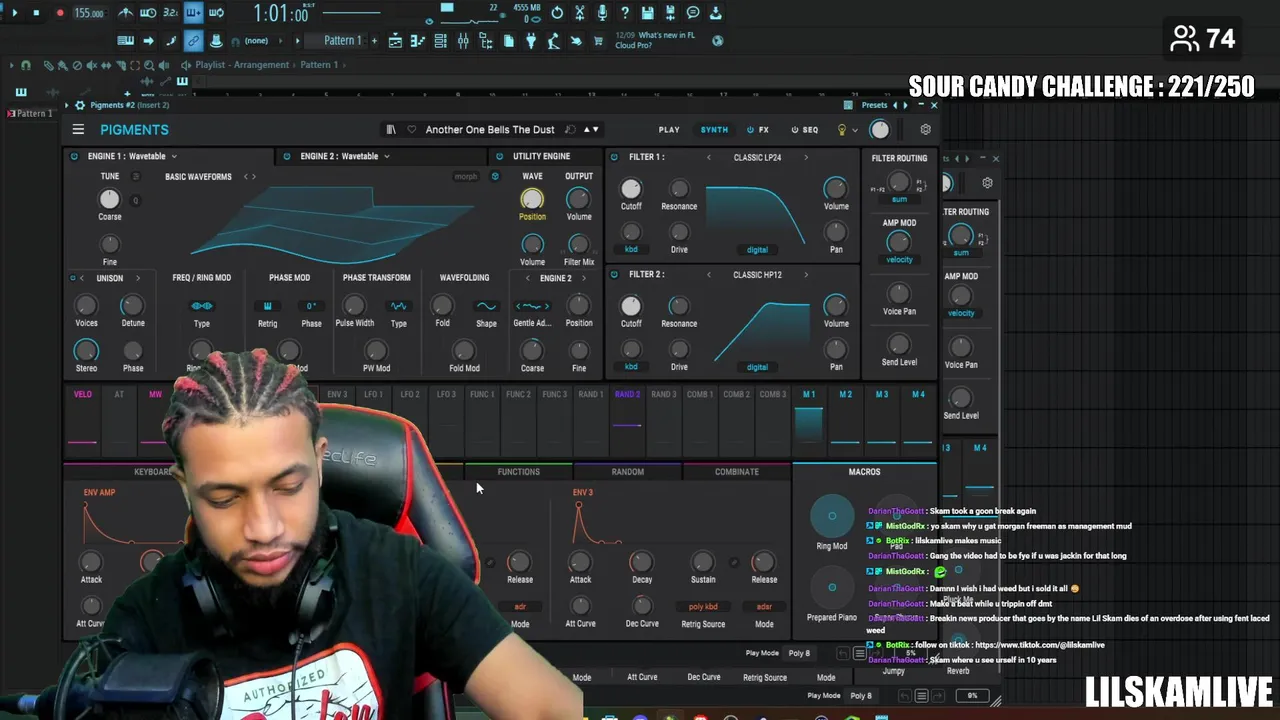Viewport: 1280px width, 720px height.
Task: Stop playback using the stop button
Action: (x=36, y=13)
